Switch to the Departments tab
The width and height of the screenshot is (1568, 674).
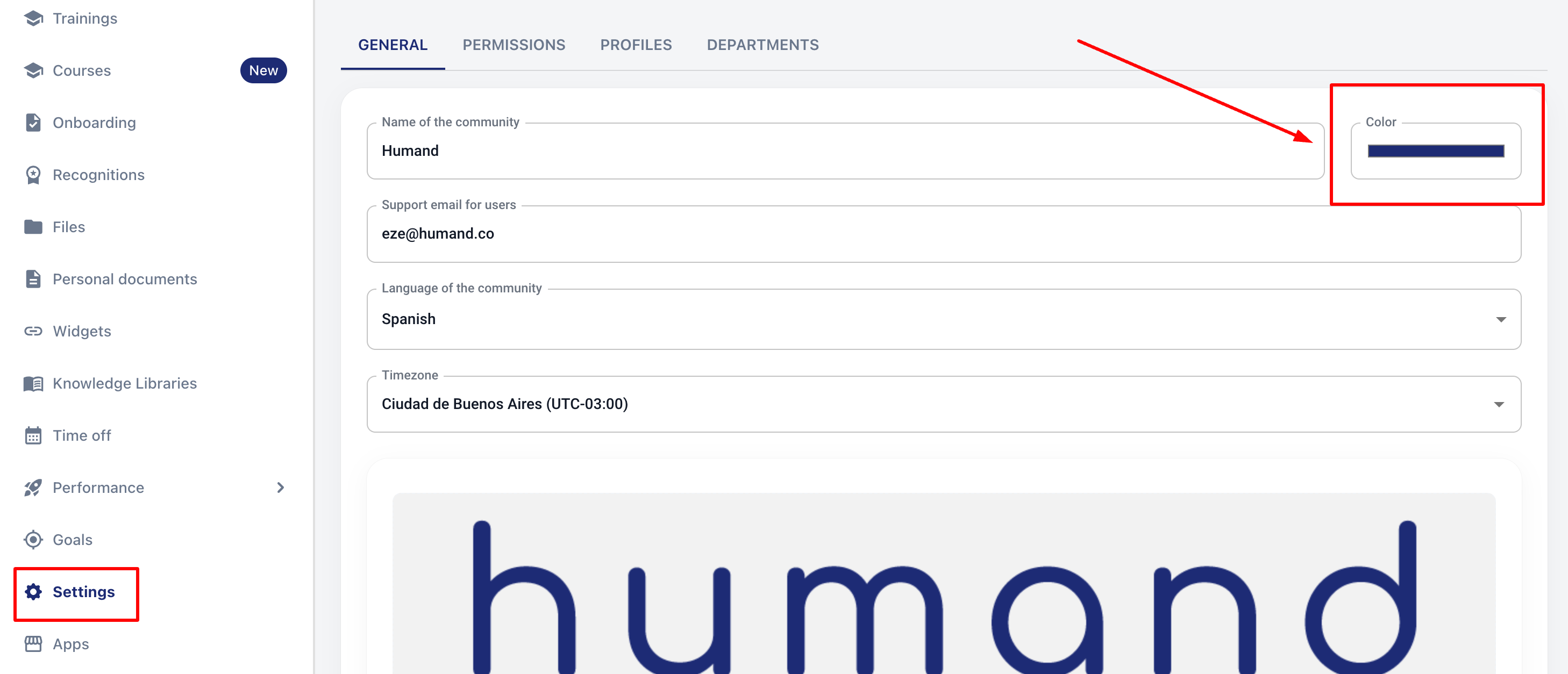click(x=762, y=45)
